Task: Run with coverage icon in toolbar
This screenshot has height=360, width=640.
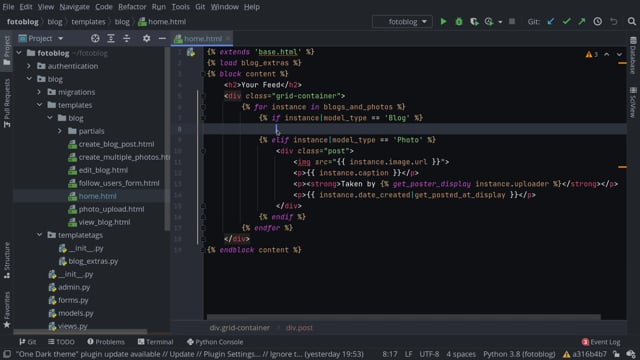Action: [x=474, y=21]
